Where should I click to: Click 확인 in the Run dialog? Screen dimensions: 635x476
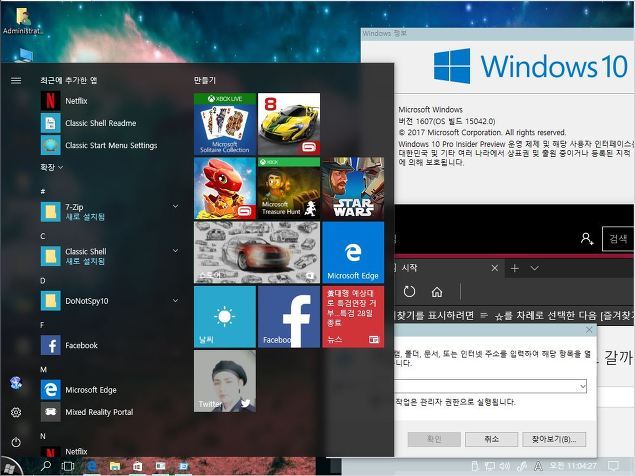pyautogui.click(x=434, y=439)
